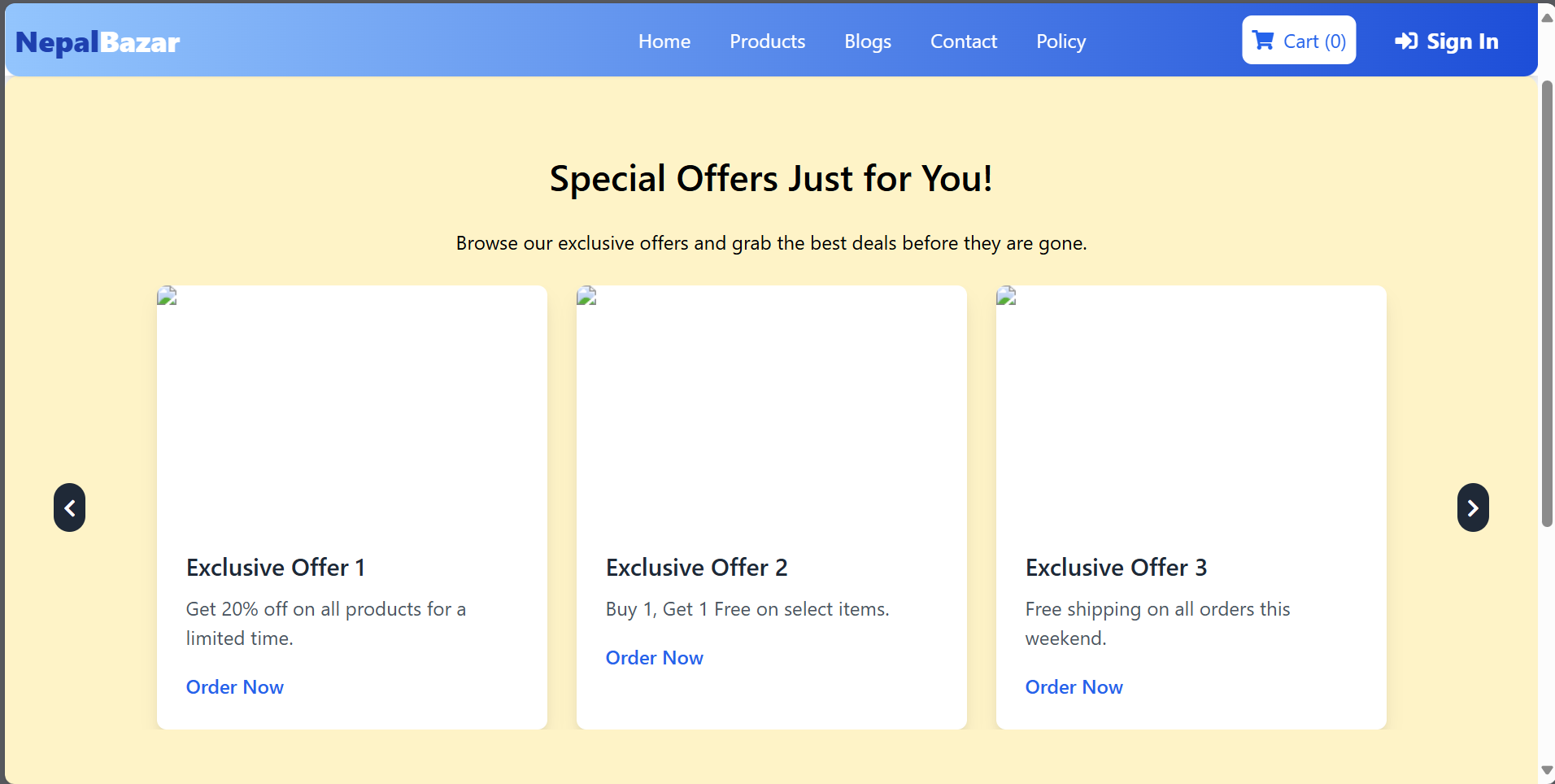Click broken image icon on Offer 2

pos(587,296)
